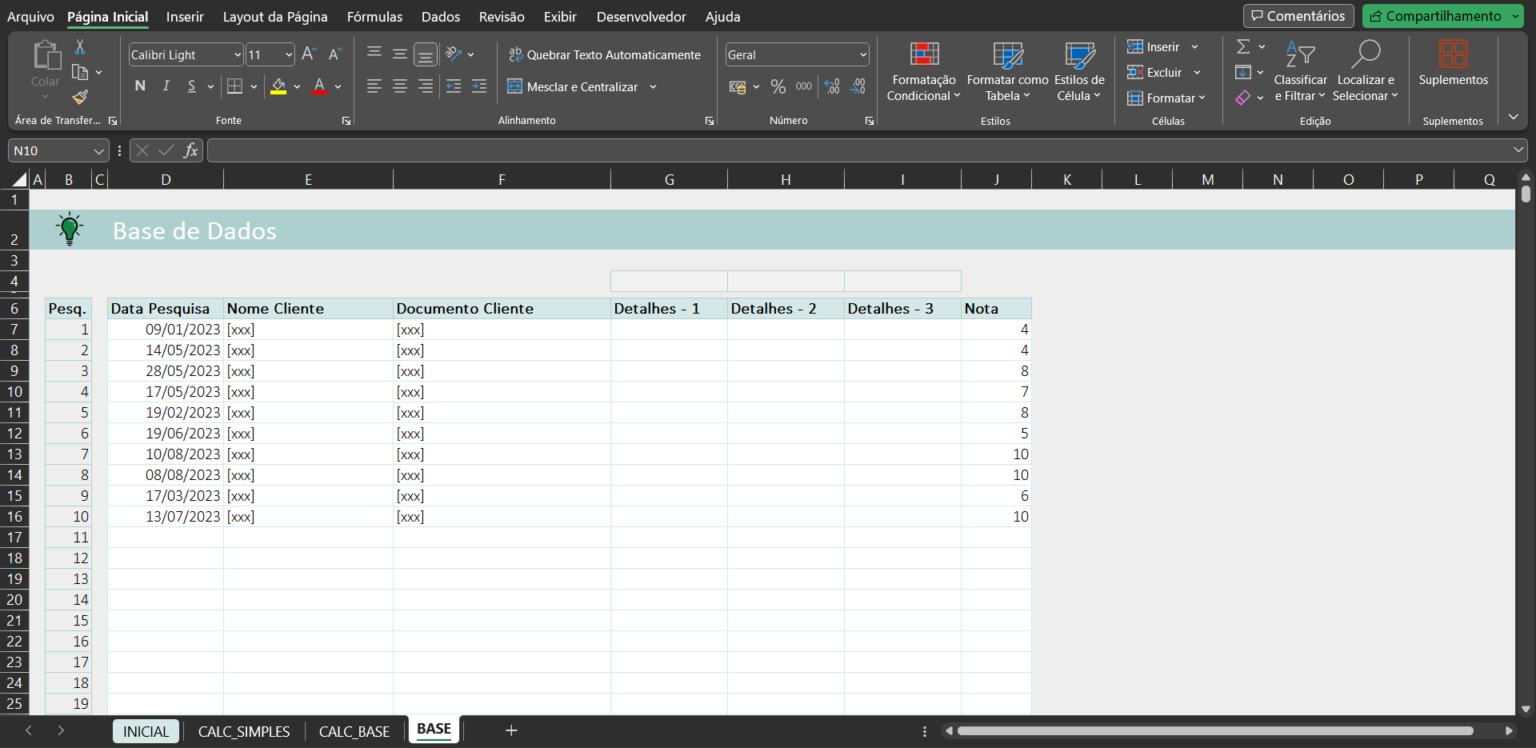Expand the Mesclar e Centralizar dropdown

point(653,87)
